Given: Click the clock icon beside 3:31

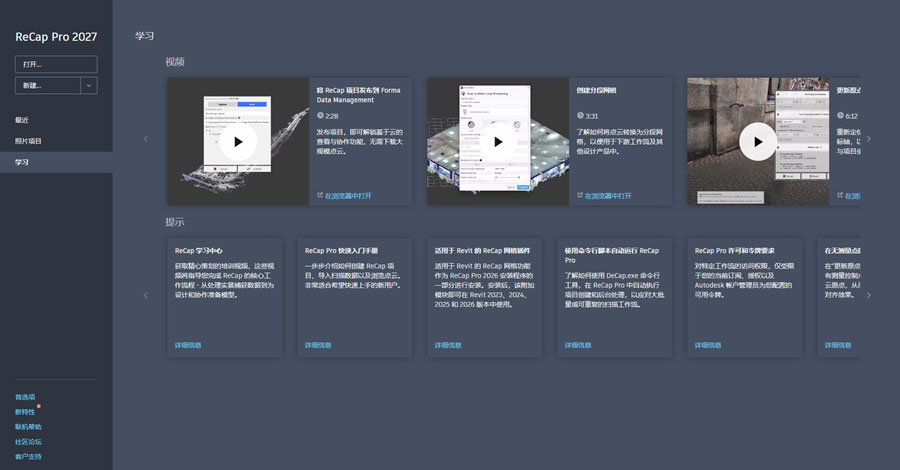Looking at the screenshot, I should [x=580, y=115].
